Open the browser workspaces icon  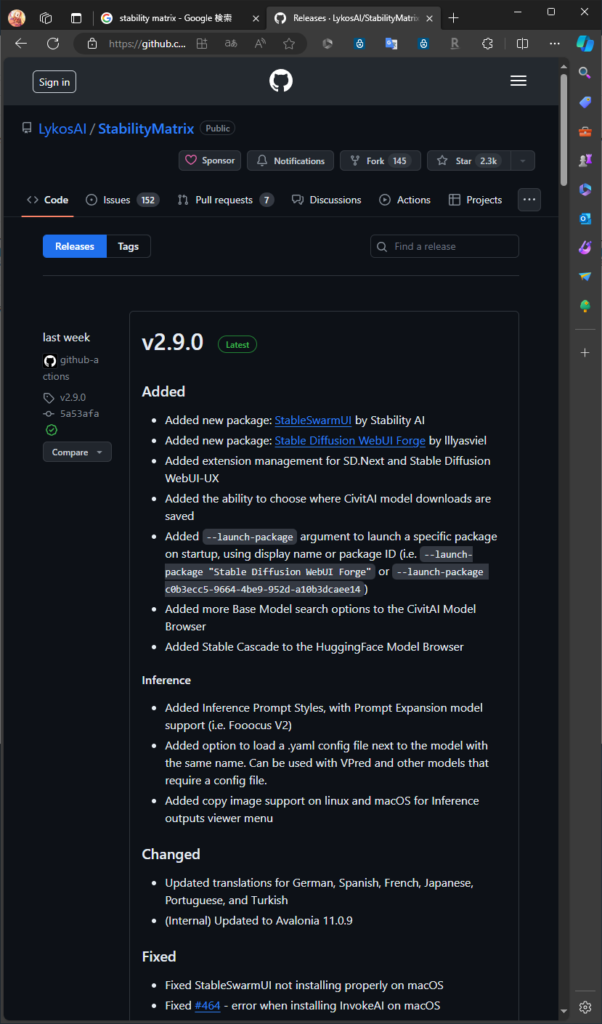pyautogui.click(x=46, y=18)
